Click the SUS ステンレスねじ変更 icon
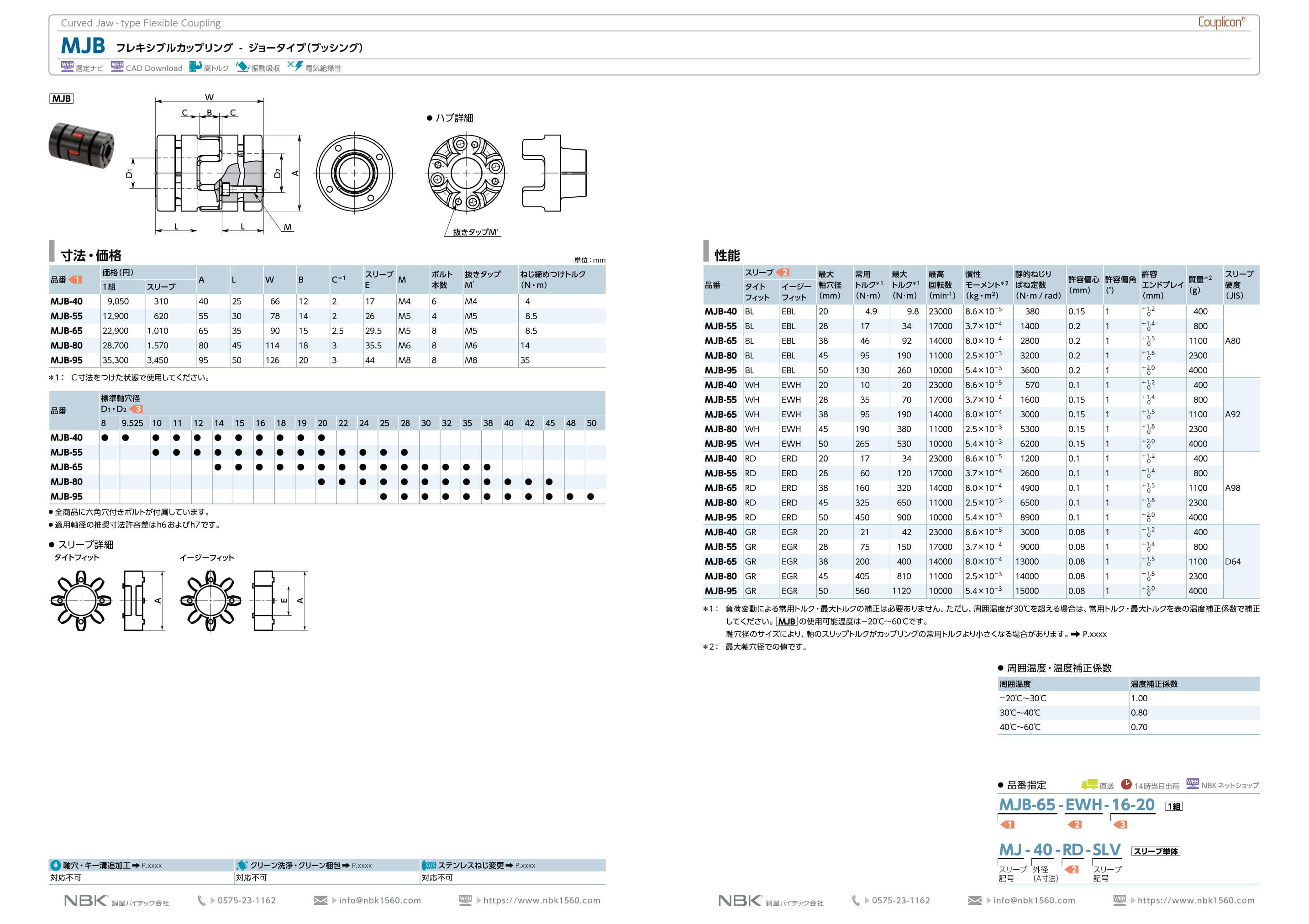 point(429,865)
